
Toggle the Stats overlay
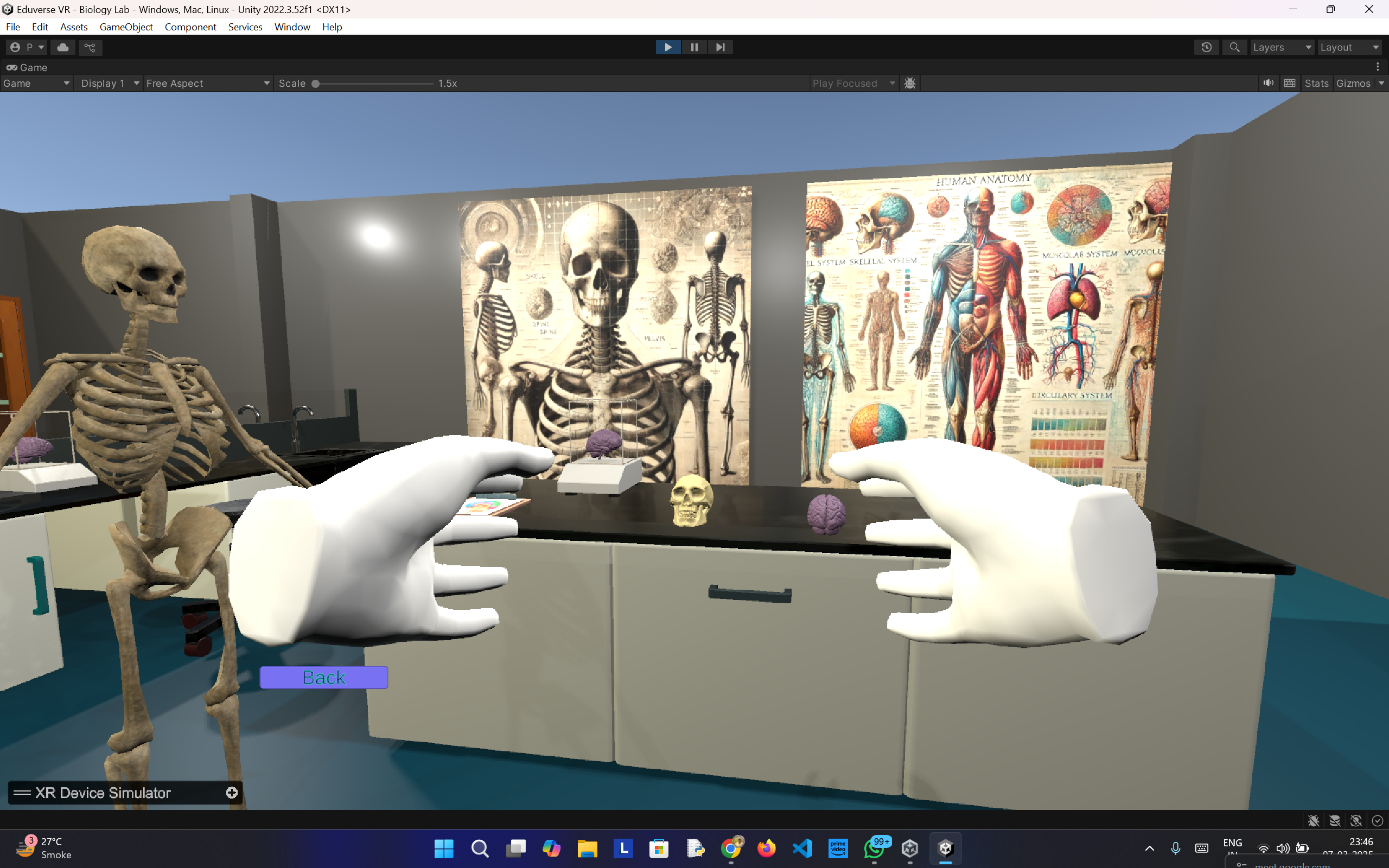coord(1316,83)
